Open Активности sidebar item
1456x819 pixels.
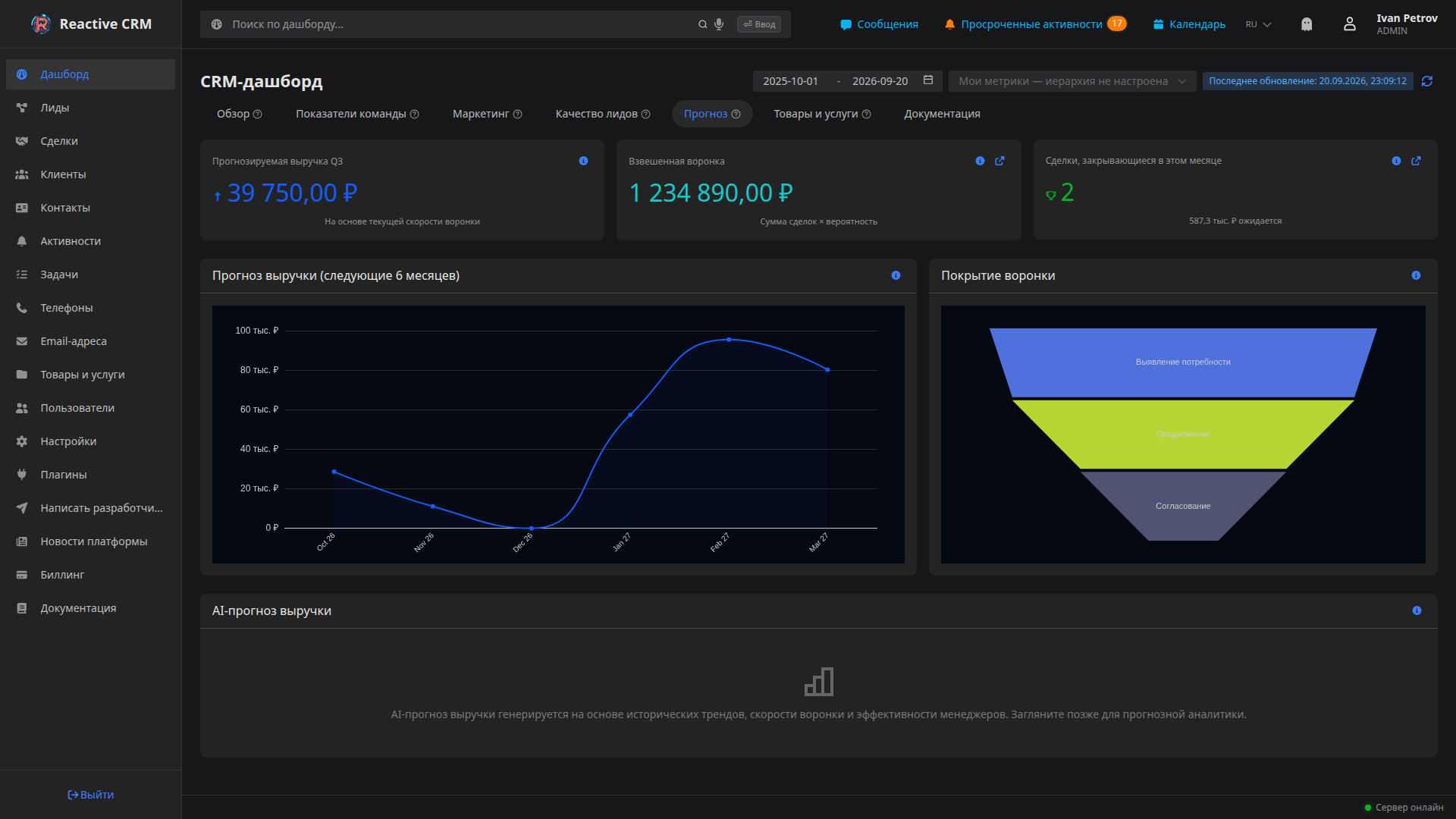coord(90,241)
